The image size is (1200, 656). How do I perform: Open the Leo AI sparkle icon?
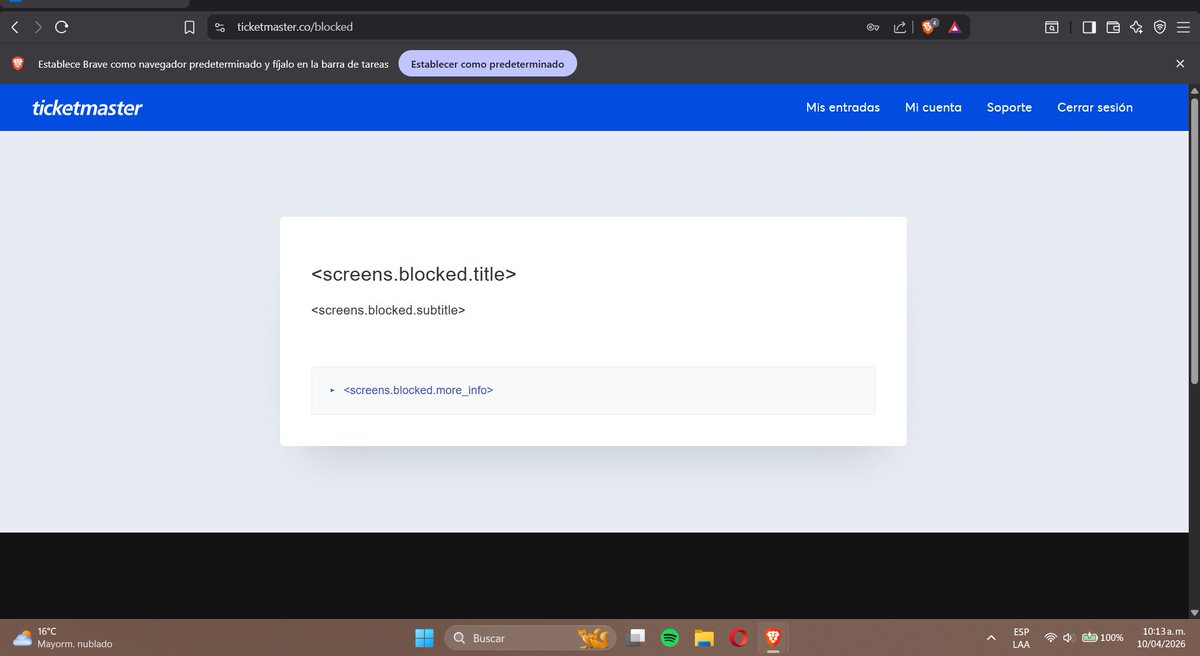click(1136, 27)
